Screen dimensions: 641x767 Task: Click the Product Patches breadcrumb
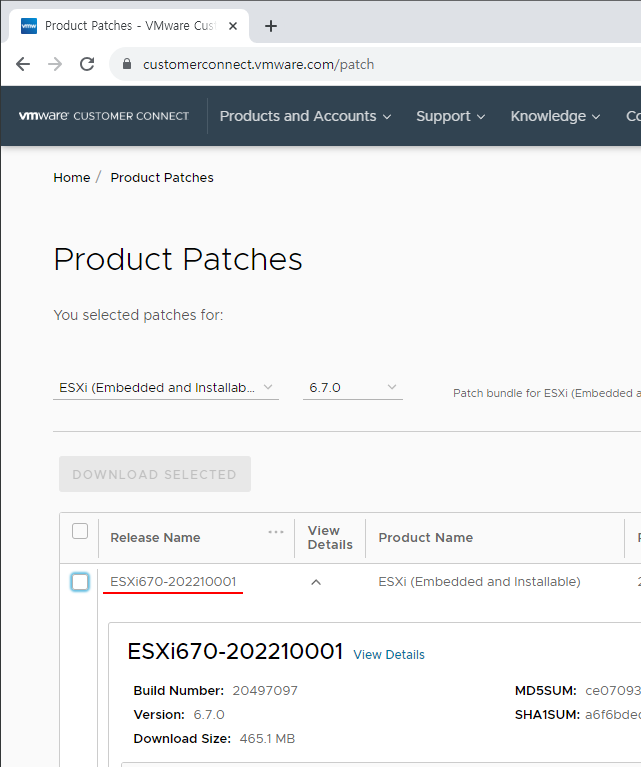point(162,178)
